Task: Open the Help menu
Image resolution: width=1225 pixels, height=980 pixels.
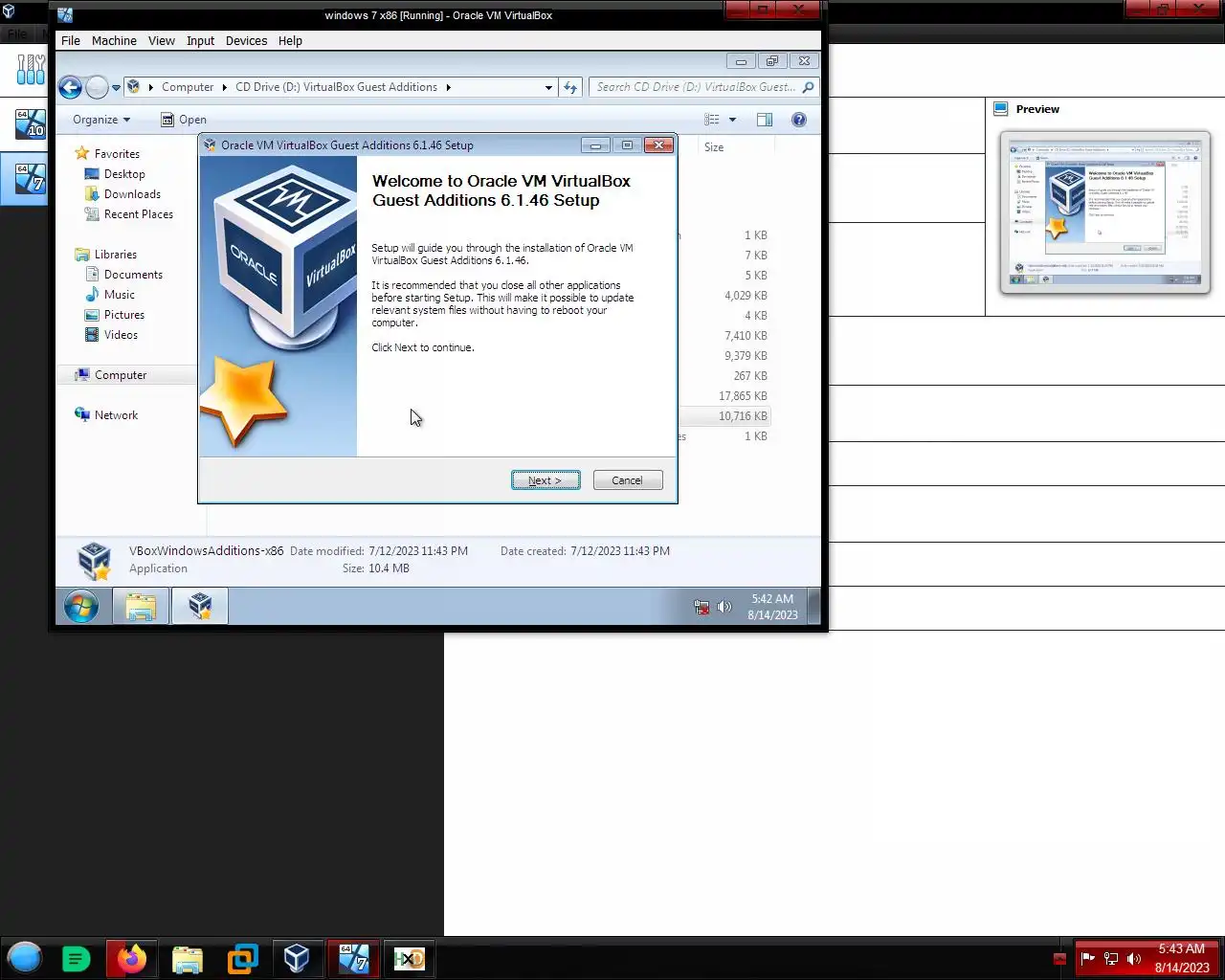Action: [290, 41]
